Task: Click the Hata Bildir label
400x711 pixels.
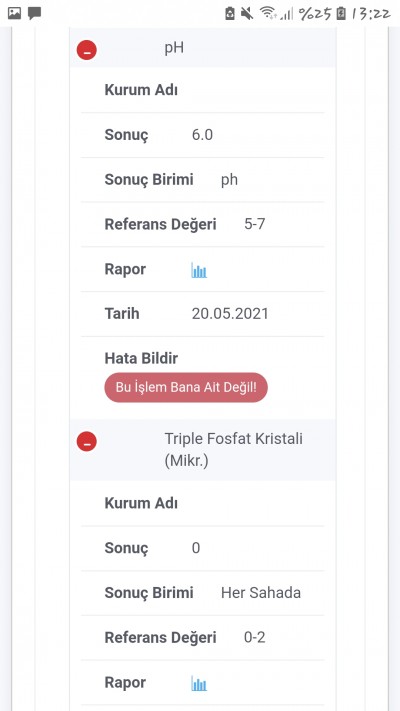Action: pos(141,358)
